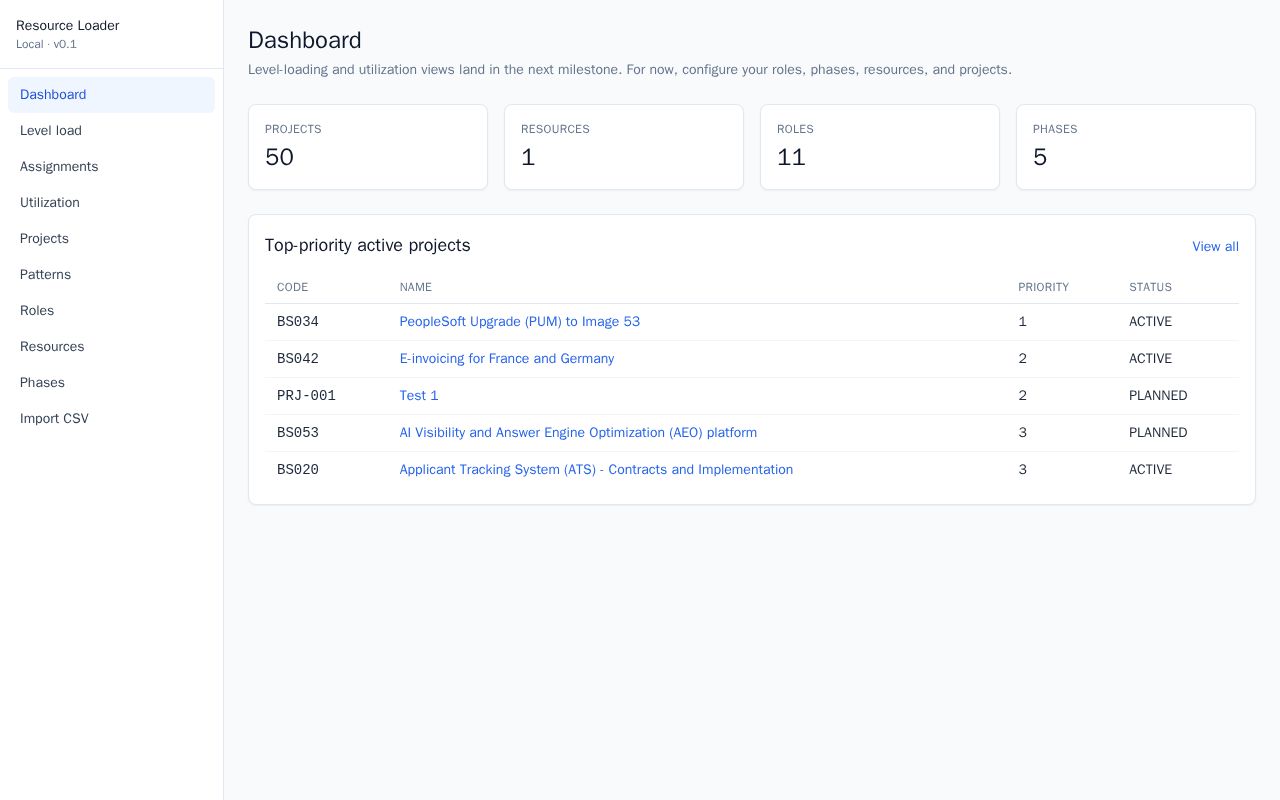Click the Code column header
Viewport: 1280px width, 800px height.
tap(293, 287)
